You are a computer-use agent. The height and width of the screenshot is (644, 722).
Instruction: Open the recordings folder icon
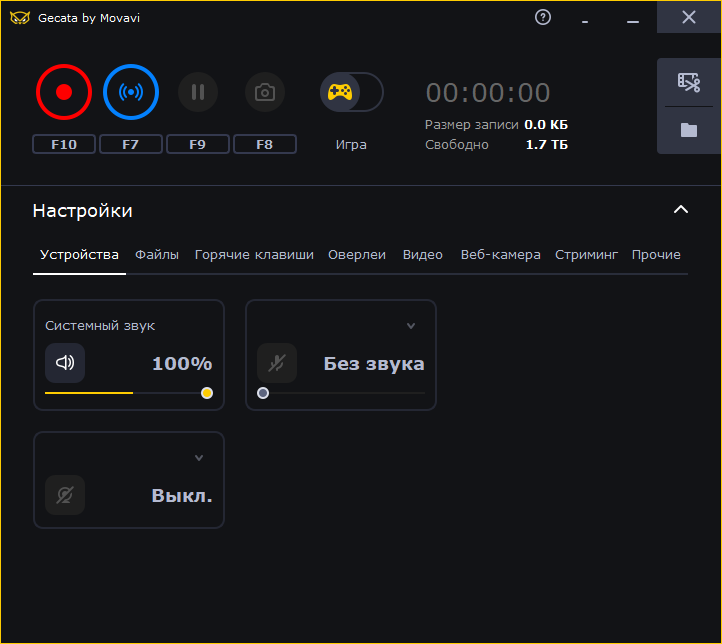click(x=688, y=130)
